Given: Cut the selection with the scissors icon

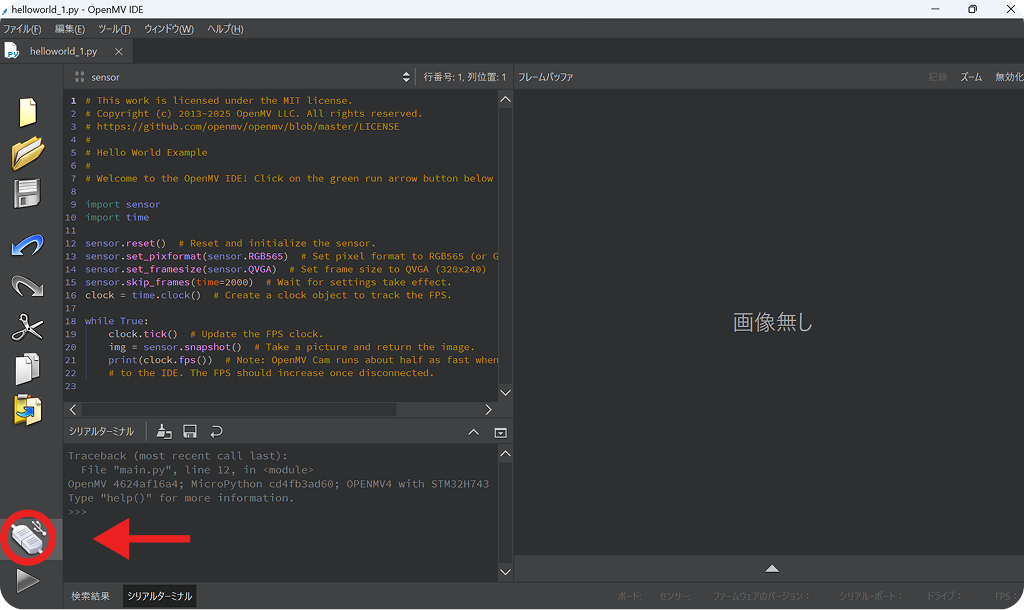Looking at the screenshot, I should click(x=27, y=327).
